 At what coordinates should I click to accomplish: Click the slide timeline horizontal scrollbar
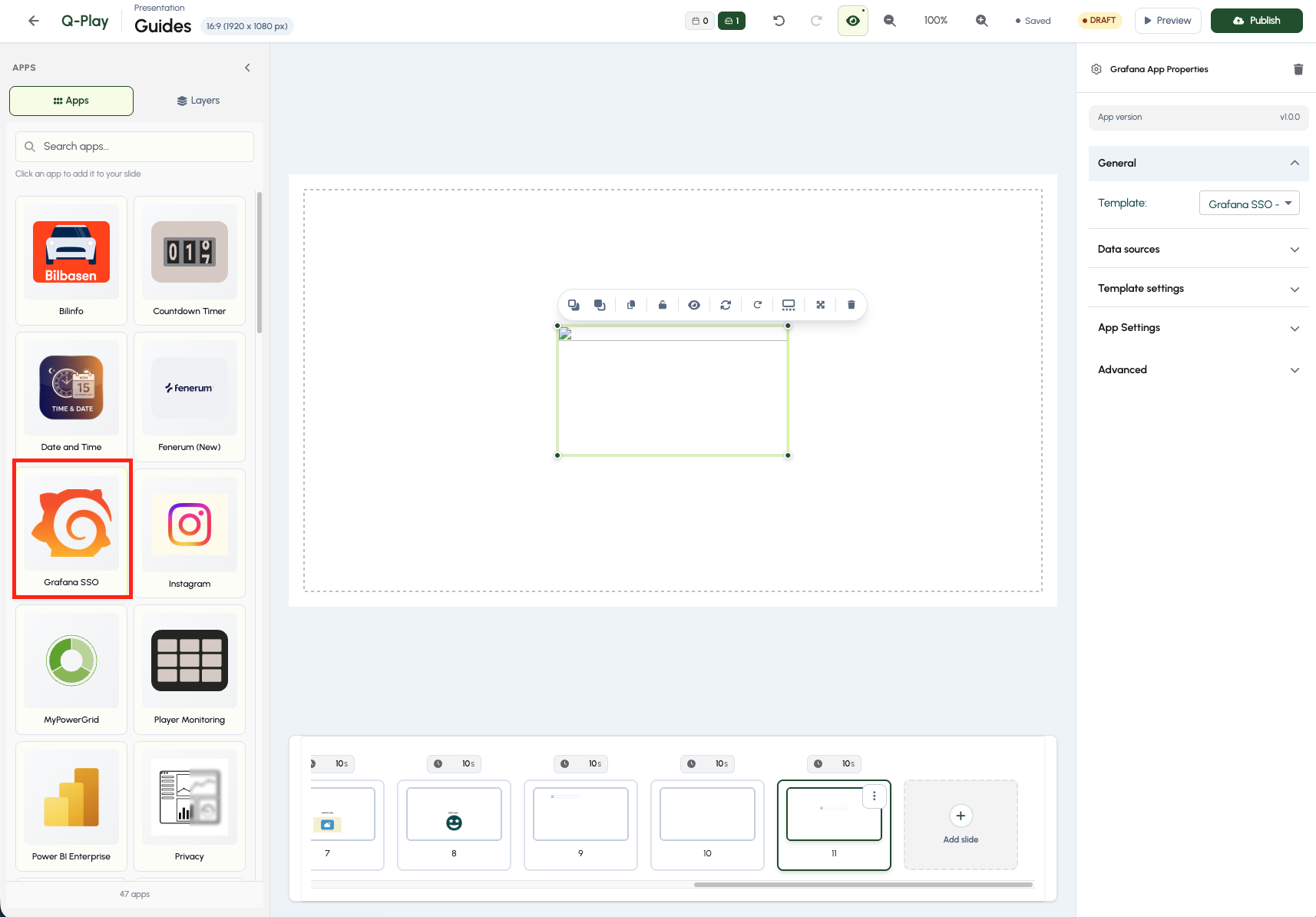click(863, 885)
